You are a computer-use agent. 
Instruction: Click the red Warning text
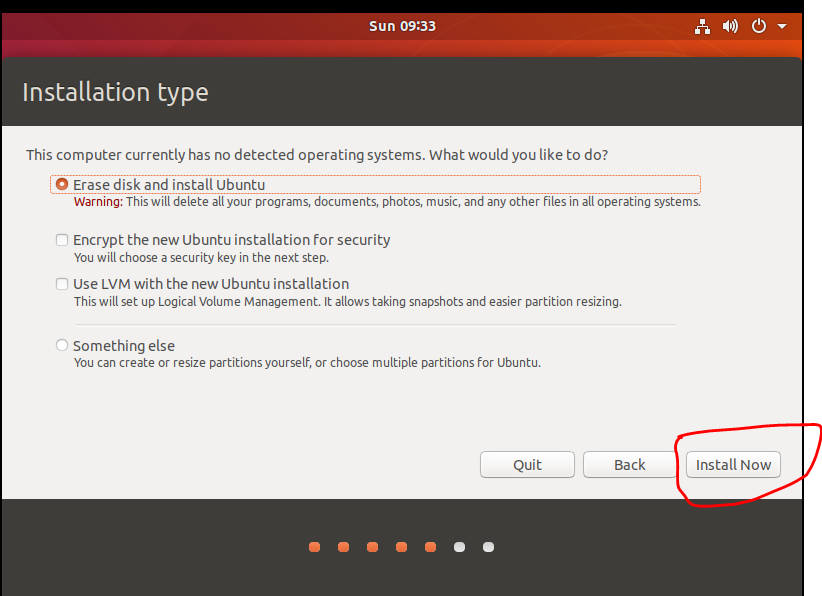pos(99,202)
